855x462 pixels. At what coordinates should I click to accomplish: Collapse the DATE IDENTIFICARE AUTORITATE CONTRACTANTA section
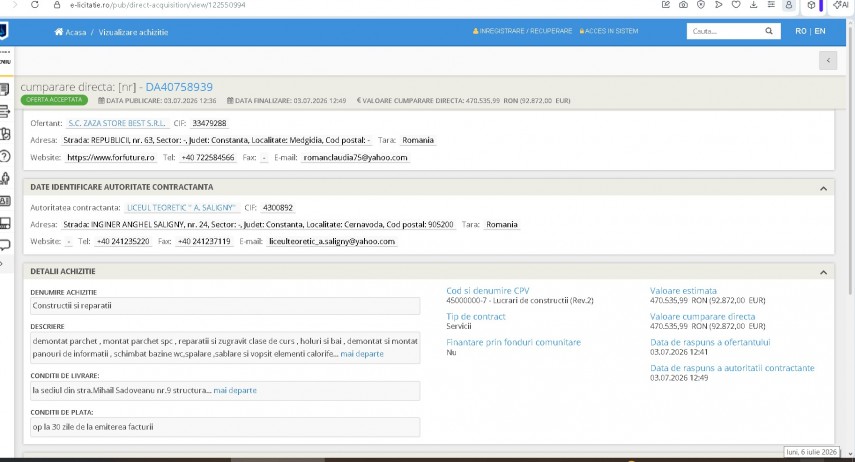(823, 188)
